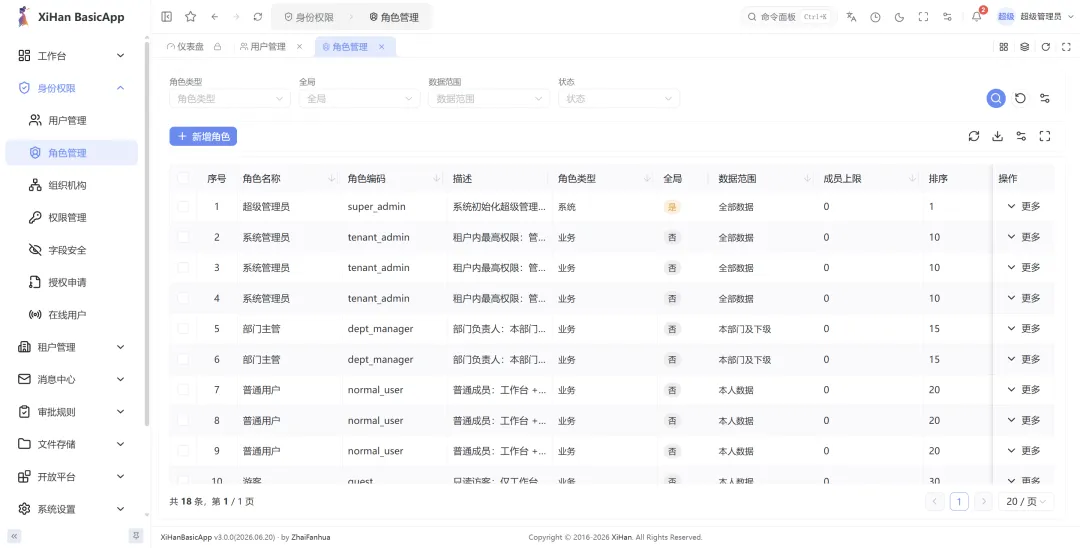1080x548 pixels.
Task: Open the 超级管理员 user profile menu
Action: 1035,17
